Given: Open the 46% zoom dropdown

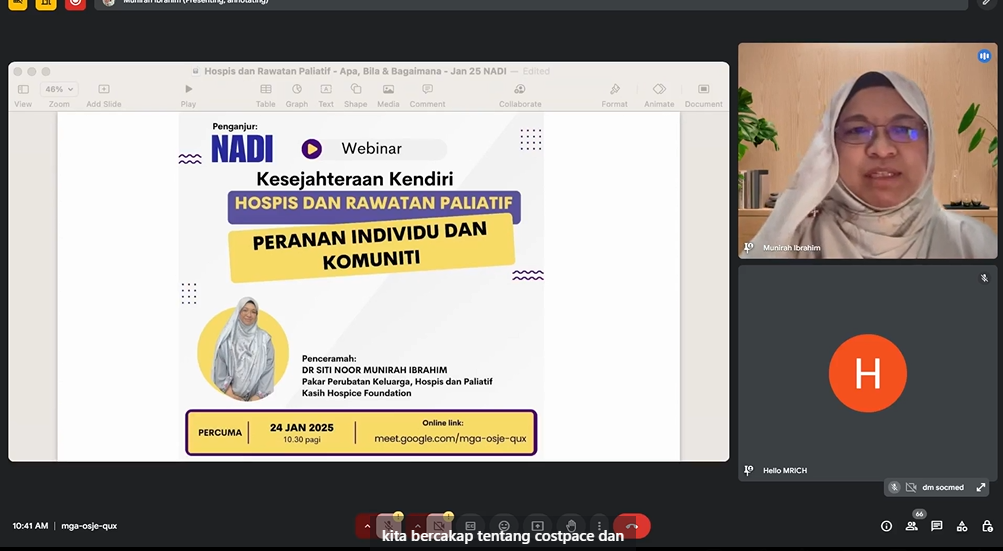Looking at the screenshot, I should [x=59, y=89].
